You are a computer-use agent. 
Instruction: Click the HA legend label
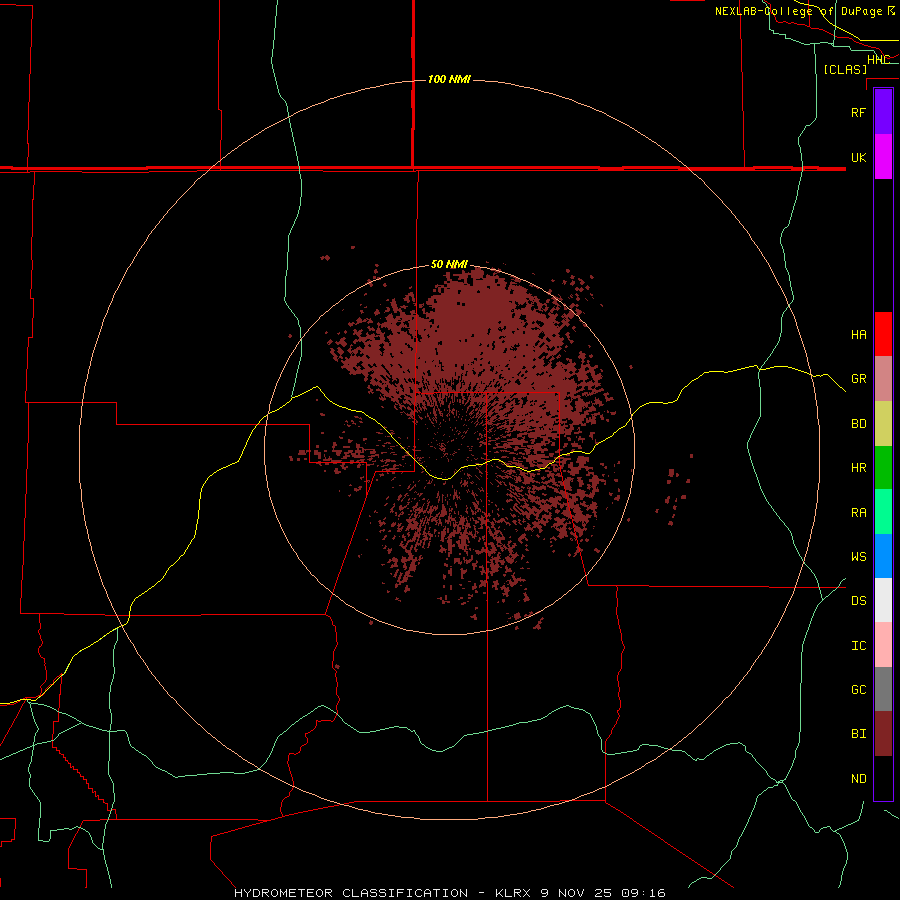[858, 334]
